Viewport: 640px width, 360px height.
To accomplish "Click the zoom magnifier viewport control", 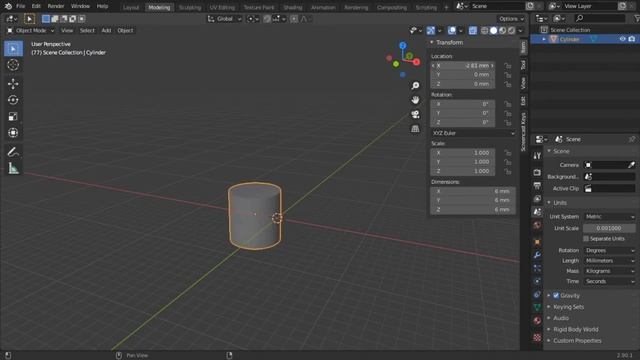I will tap(415, 85).
